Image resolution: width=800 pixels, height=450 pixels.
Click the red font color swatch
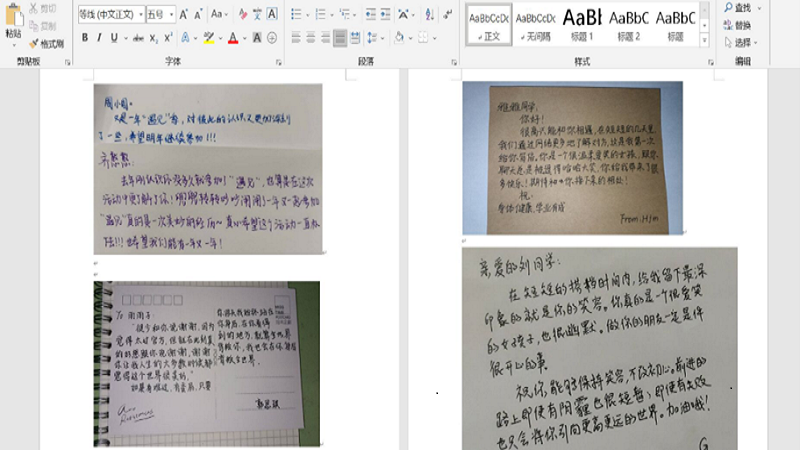point(232,38)
